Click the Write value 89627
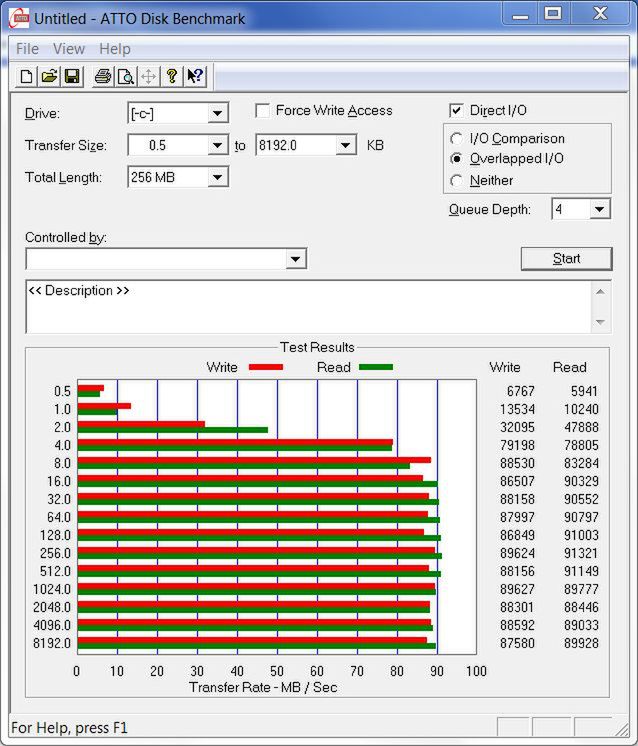The height and width of the screenshot is (746, 638). (517, 589)
